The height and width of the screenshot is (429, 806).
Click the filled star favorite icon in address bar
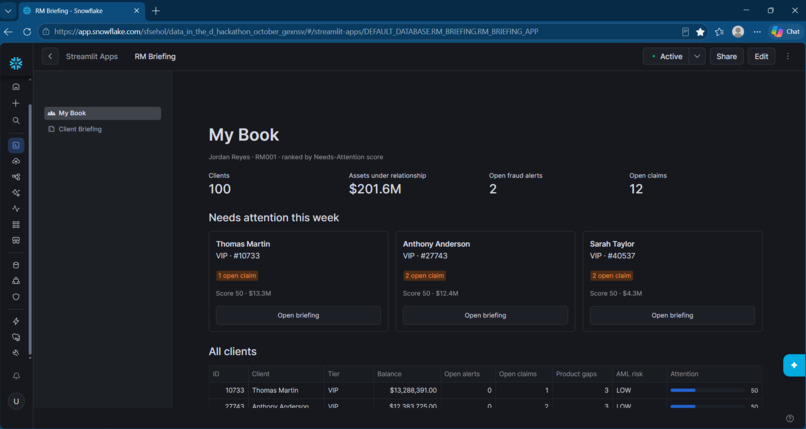(700, 32)
